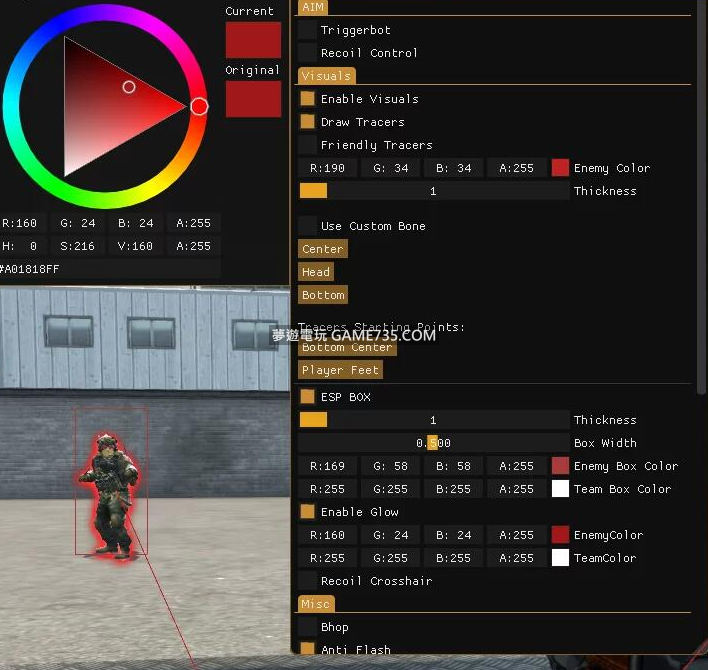Click the H: 0 hue field
This screenshot has width=708, height=670.
tap(21, 246)
